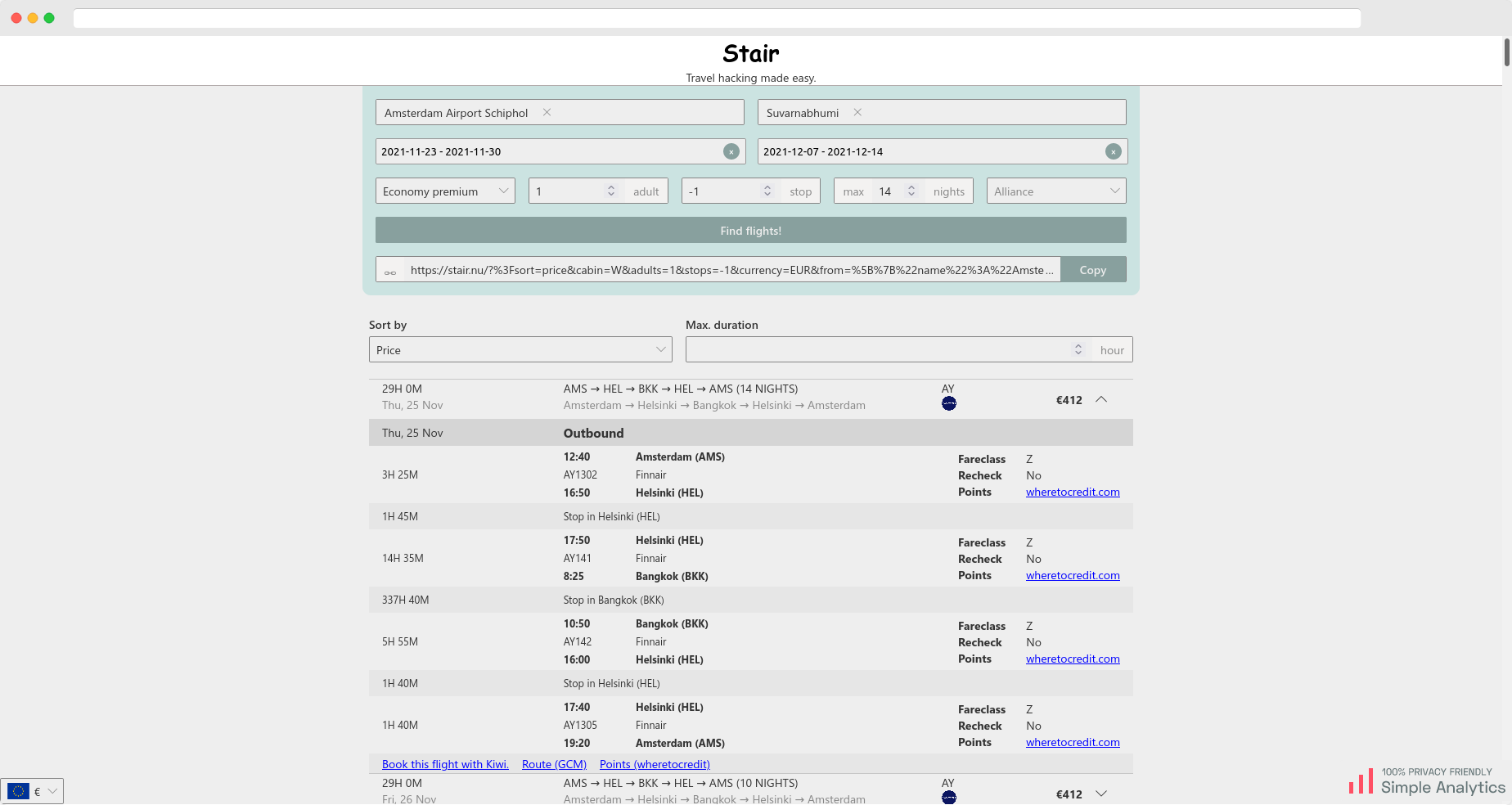Viewport: 1512px width, 805px height.
Task: Open wheretocredit.com link for flight AY1302
Action: coord(1073,492)
